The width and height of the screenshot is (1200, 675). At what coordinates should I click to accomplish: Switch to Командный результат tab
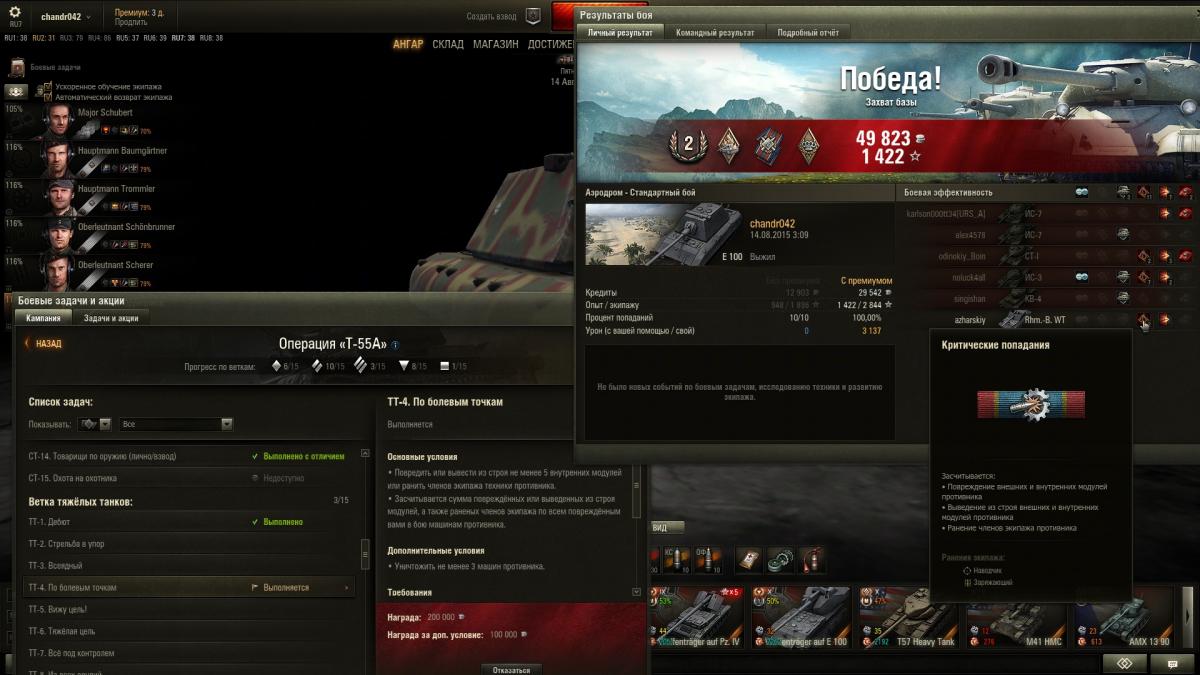tap(715, 32)
